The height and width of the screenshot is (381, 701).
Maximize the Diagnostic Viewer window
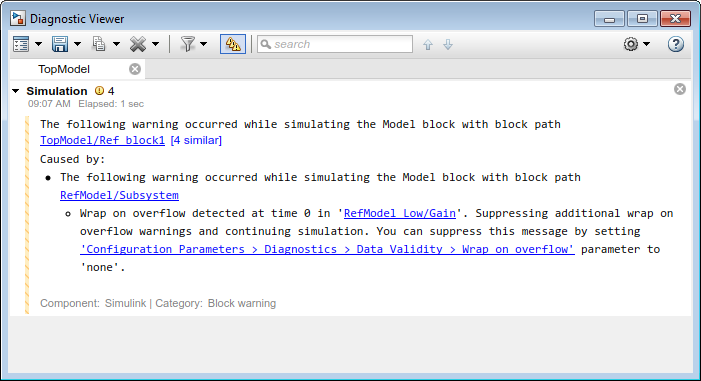642,19
